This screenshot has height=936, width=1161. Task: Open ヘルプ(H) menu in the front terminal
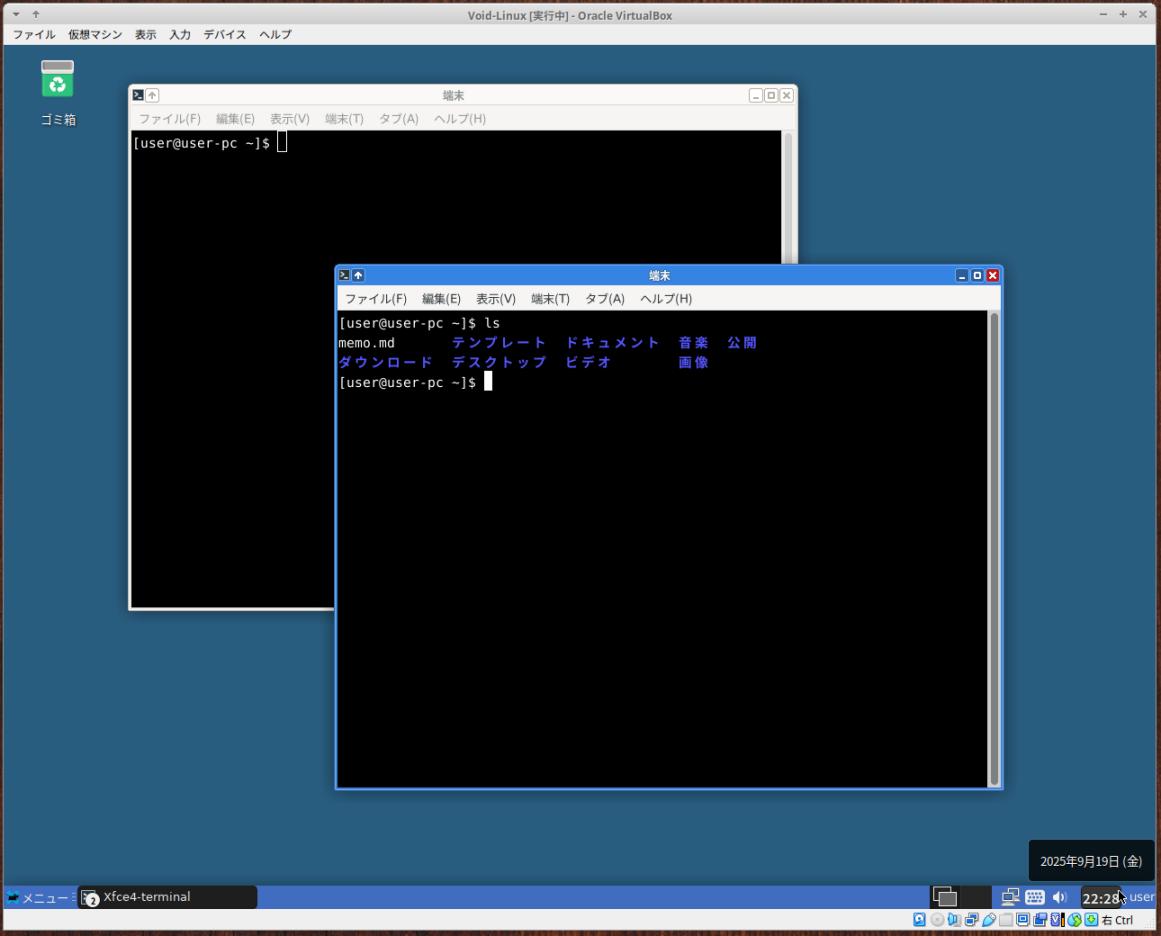tap(666, 298)
